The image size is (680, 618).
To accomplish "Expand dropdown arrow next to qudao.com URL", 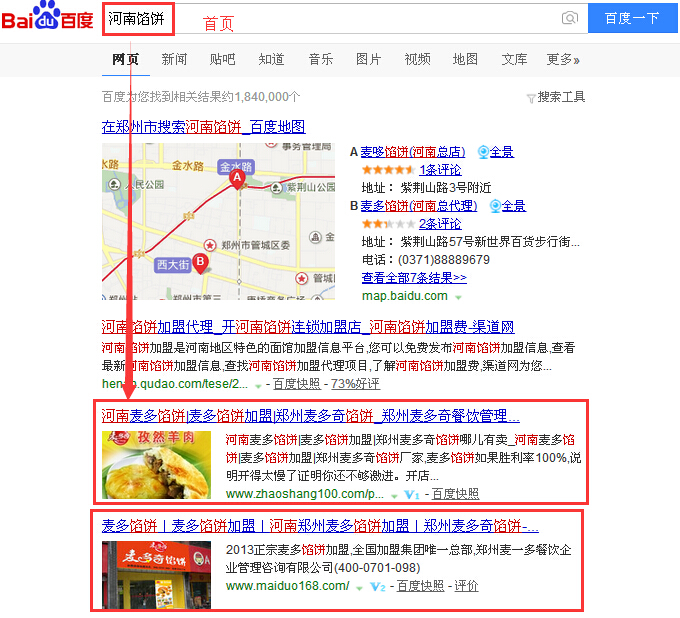I will point(258,386).
